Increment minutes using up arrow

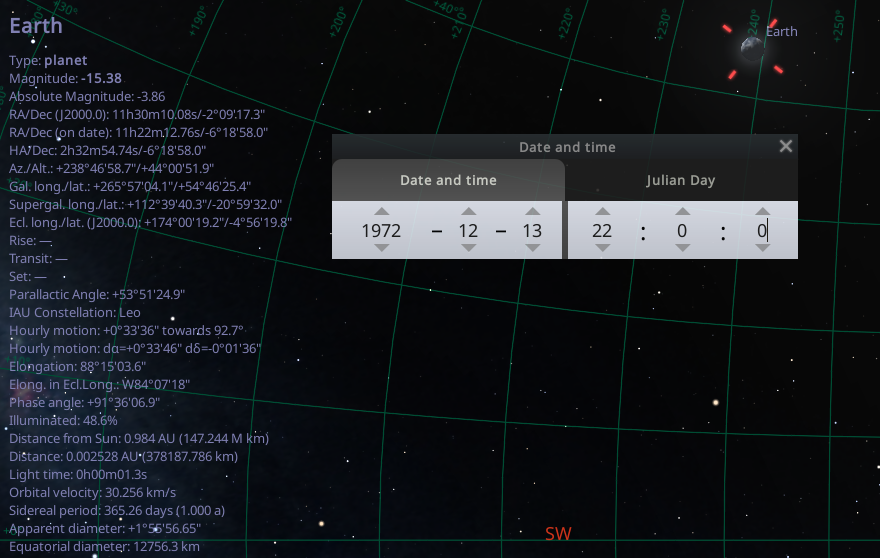682,212
